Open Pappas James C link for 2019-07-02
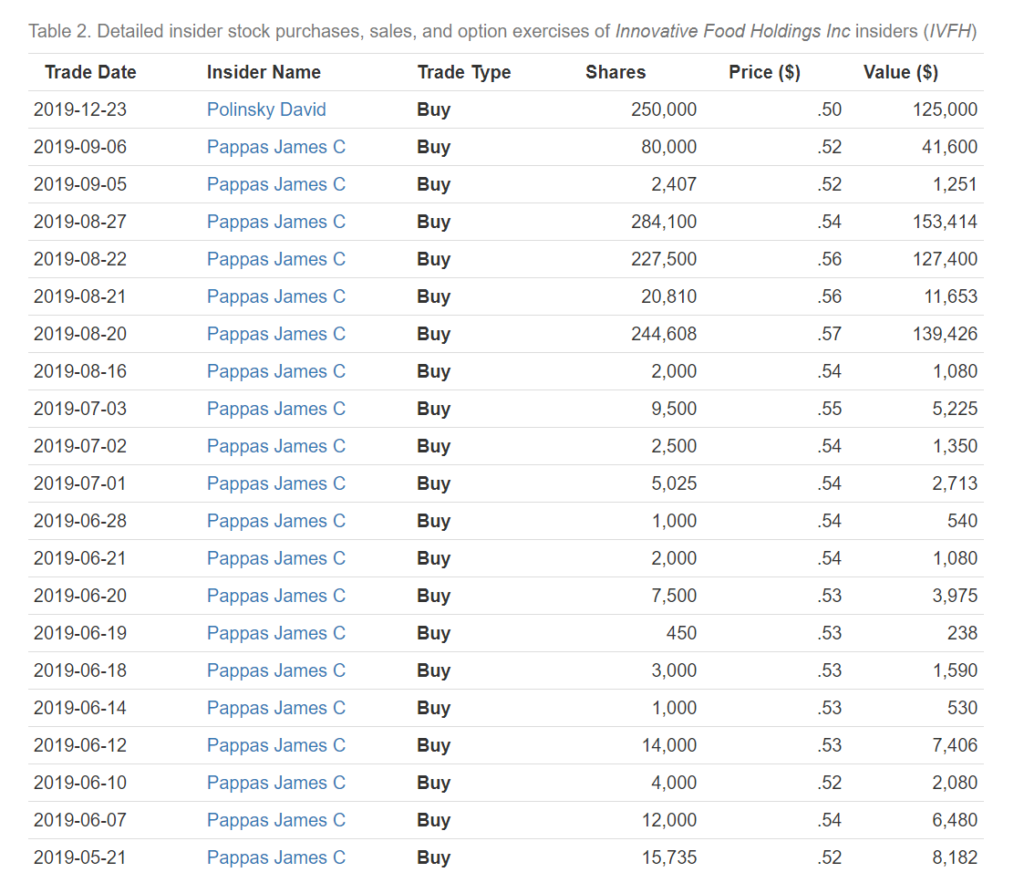The image size is (1024, 883). 276,446
